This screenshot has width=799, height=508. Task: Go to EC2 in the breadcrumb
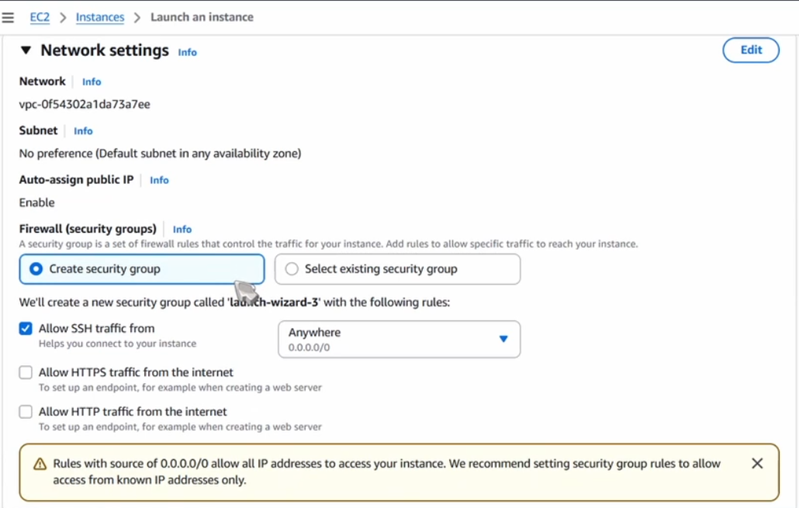pyautogui.click(x=40, y=17)
